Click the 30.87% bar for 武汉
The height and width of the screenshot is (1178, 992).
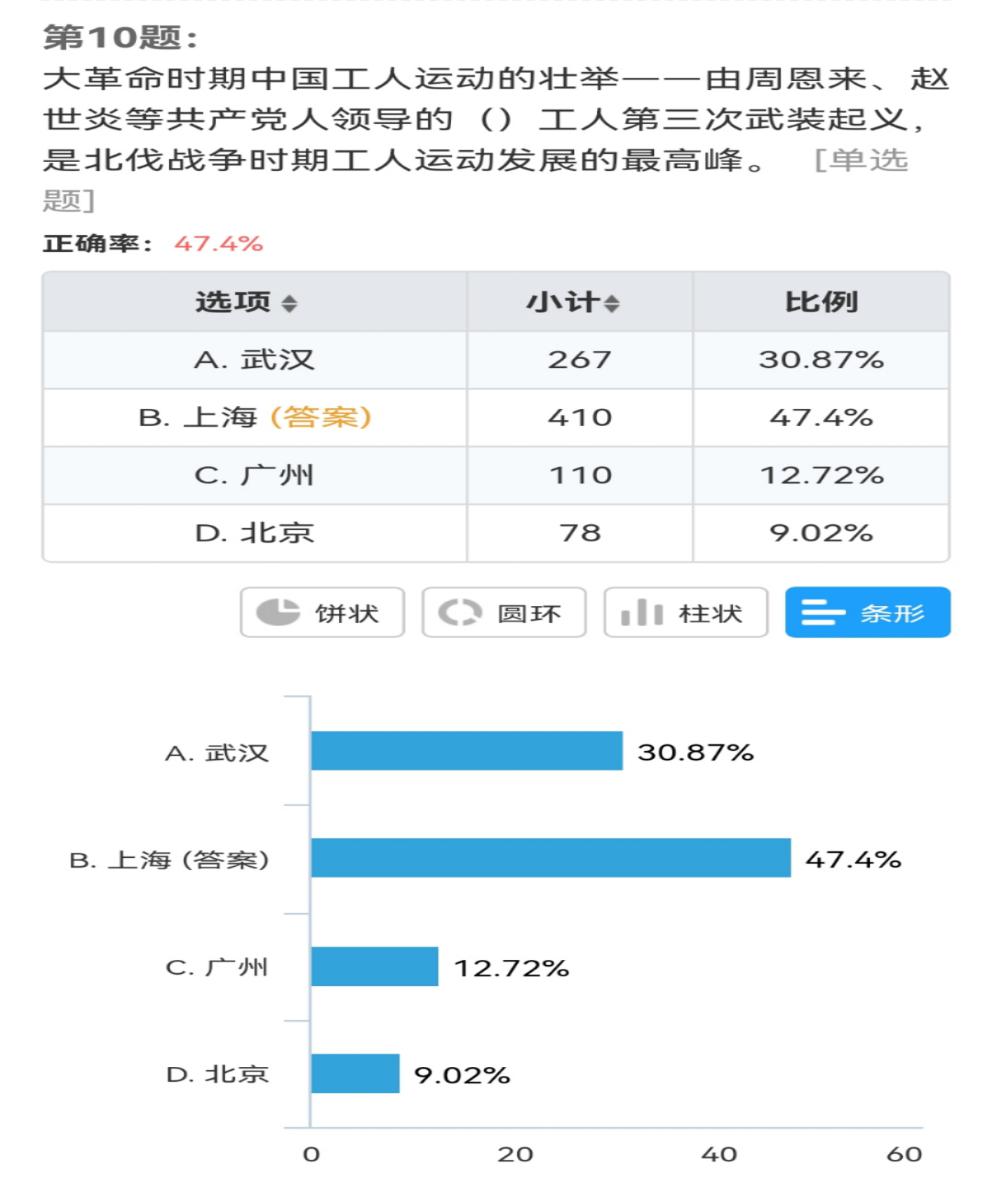tap(467, 751)
